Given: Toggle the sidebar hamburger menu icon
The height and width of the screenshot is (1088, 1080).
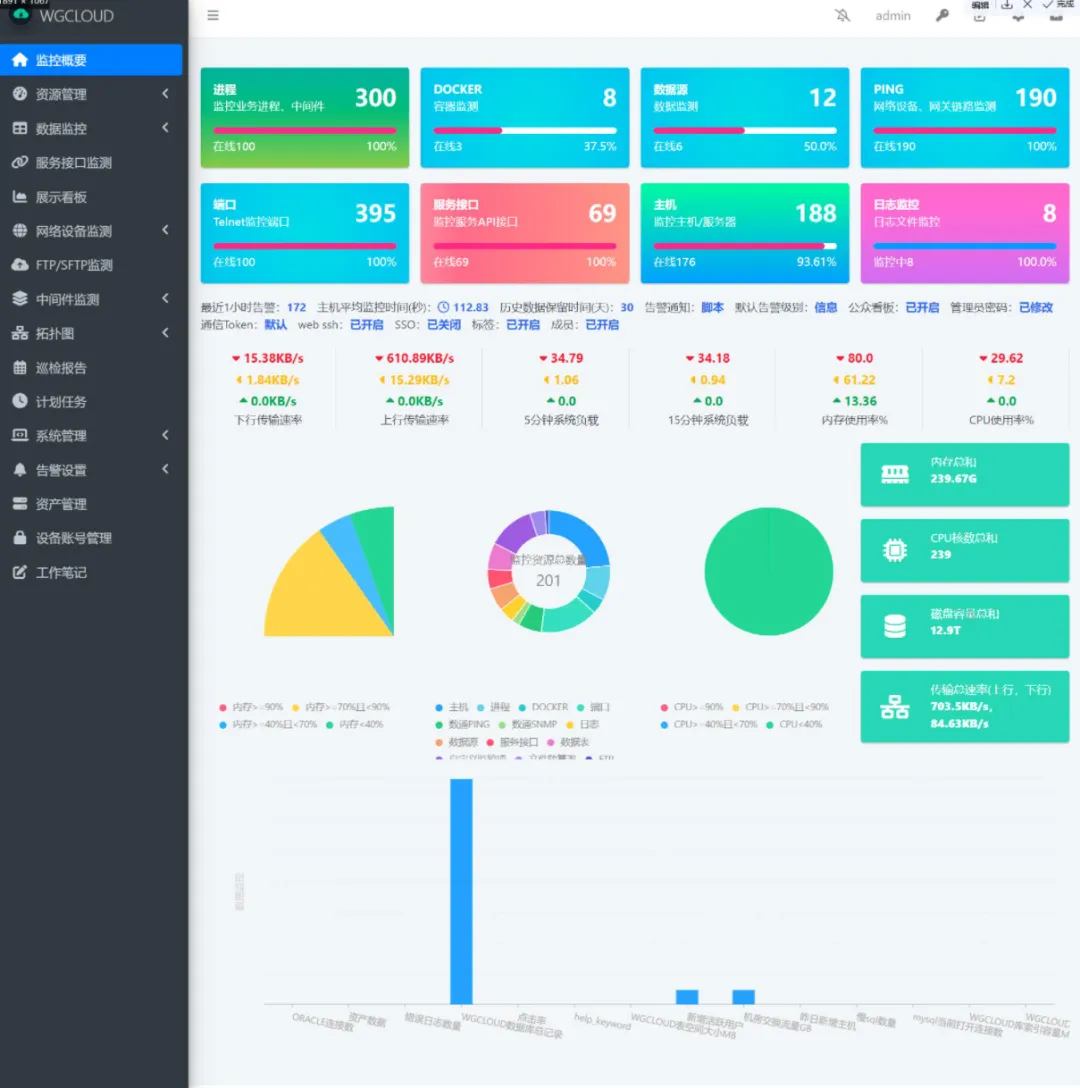Looking at the screenshot, I should click(x=213, y=15).
